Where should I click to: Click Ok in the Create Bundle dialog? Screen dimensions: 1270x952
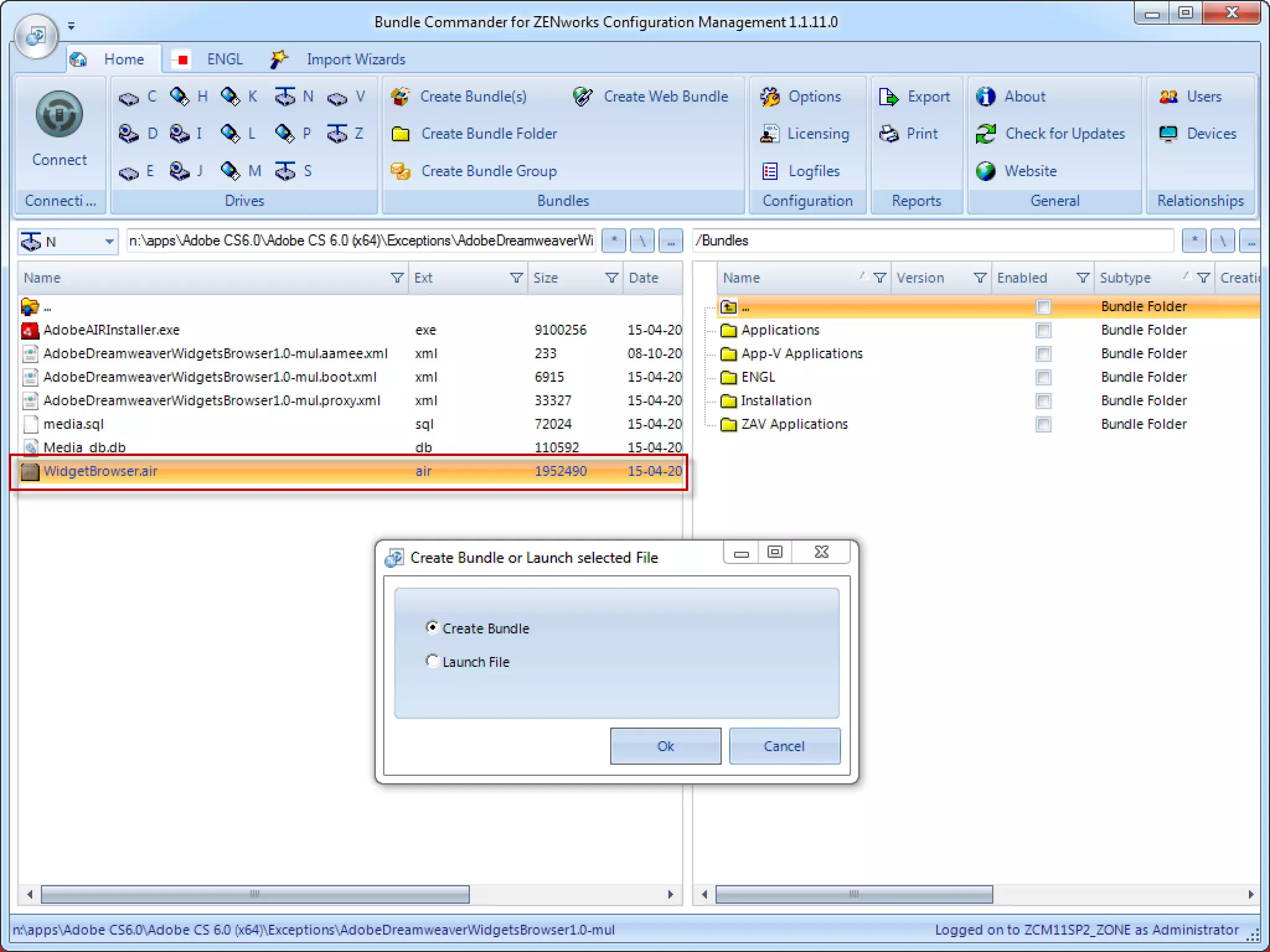pyautogui.click(x=665, y=746)
